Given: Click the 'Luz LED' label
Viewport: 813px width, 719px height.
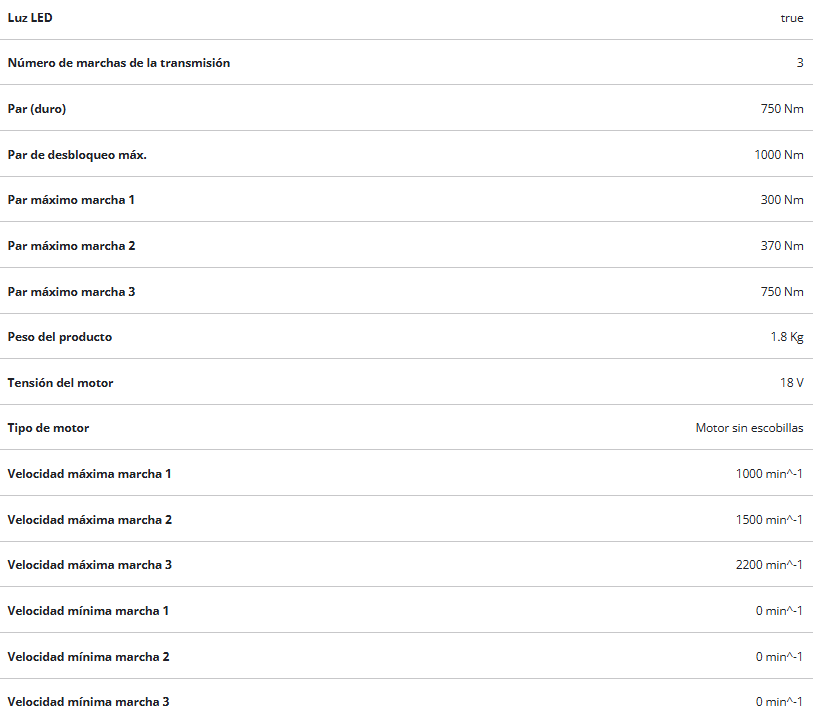Looking at the screenshot, I should pyautogui.click(x=30, y=18).
